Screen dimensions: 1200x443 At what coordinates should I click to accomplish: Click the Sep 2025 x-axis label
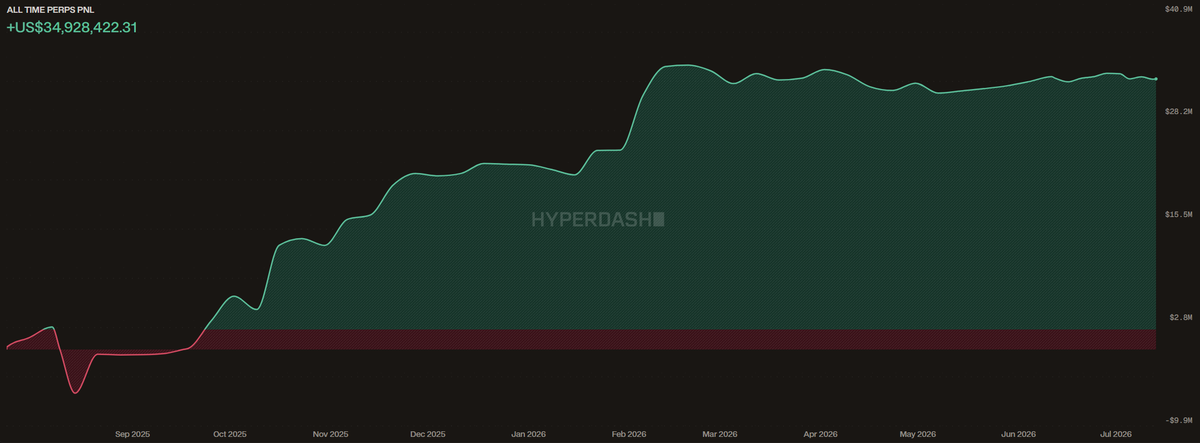(x=132, y=434)
